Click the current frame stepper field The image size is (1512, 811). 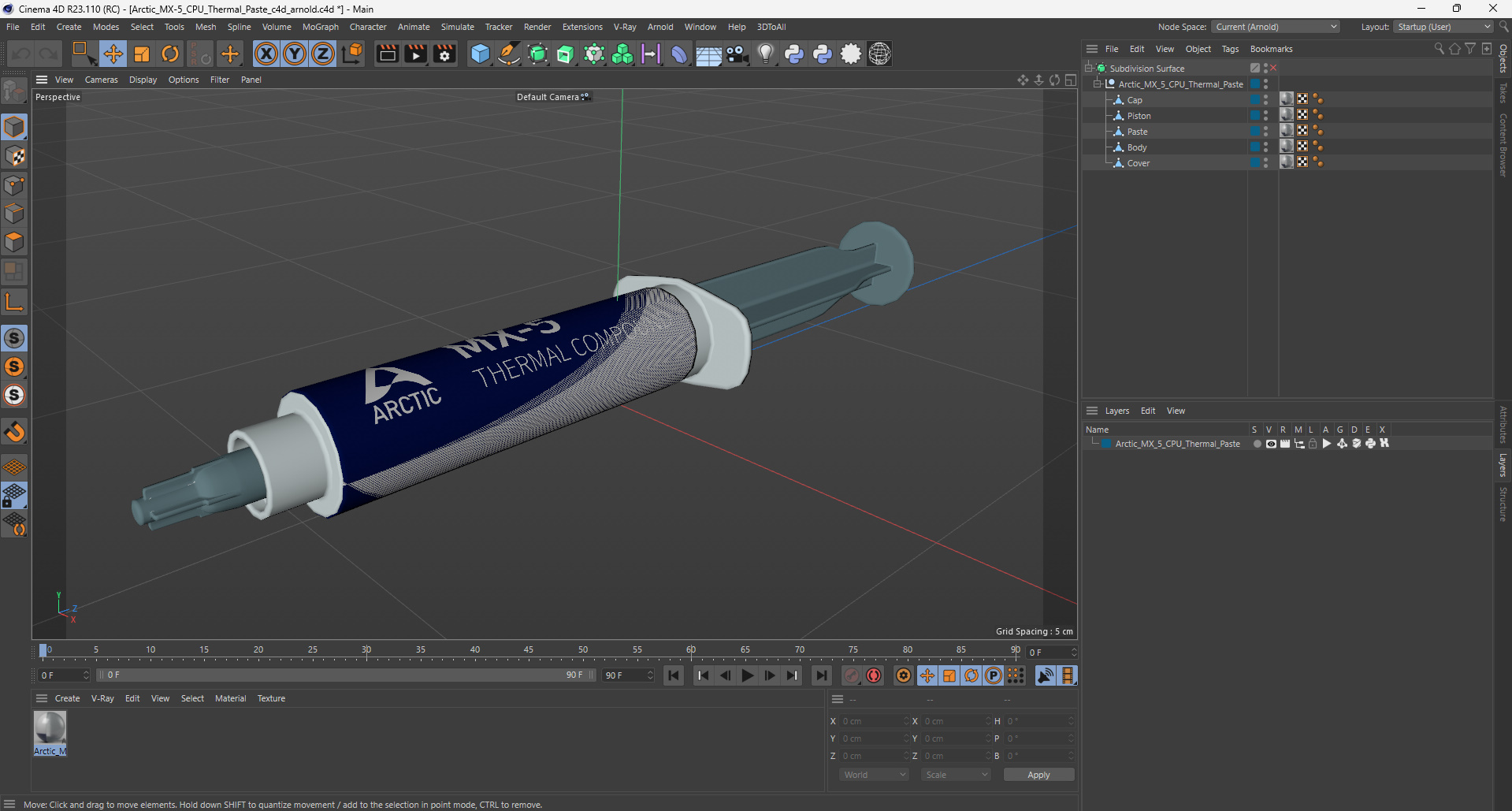click(1051, 653)
